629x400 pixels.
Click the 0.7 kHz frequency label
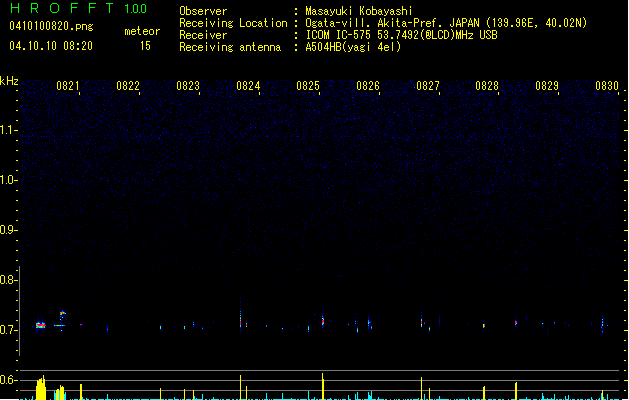point(8,330)
